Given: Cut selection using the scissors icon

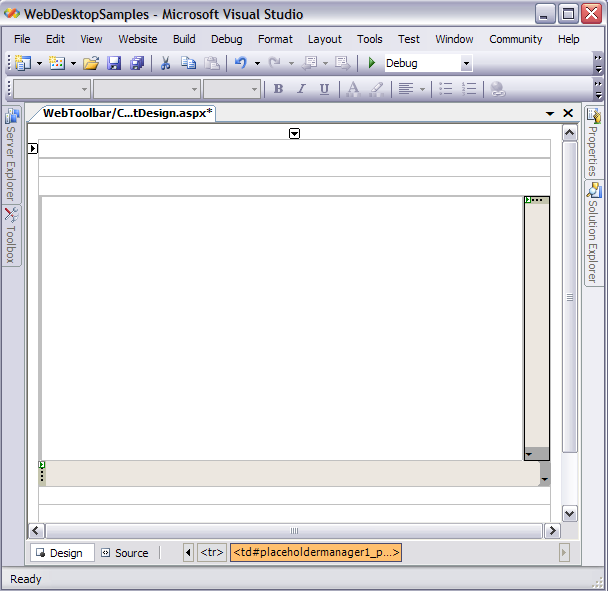Looking at the screenshot, I should [165, 63].
